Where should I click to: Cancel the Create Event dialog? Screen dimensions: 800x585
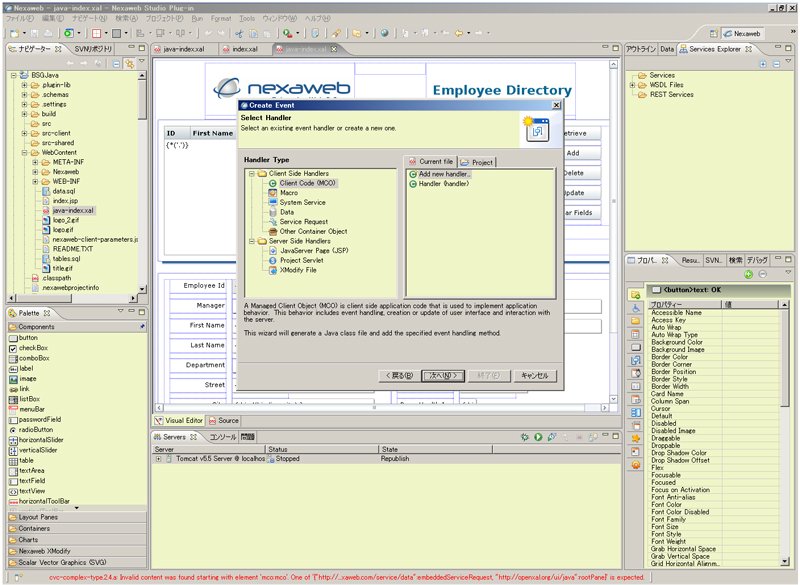[x=535, y=376]
